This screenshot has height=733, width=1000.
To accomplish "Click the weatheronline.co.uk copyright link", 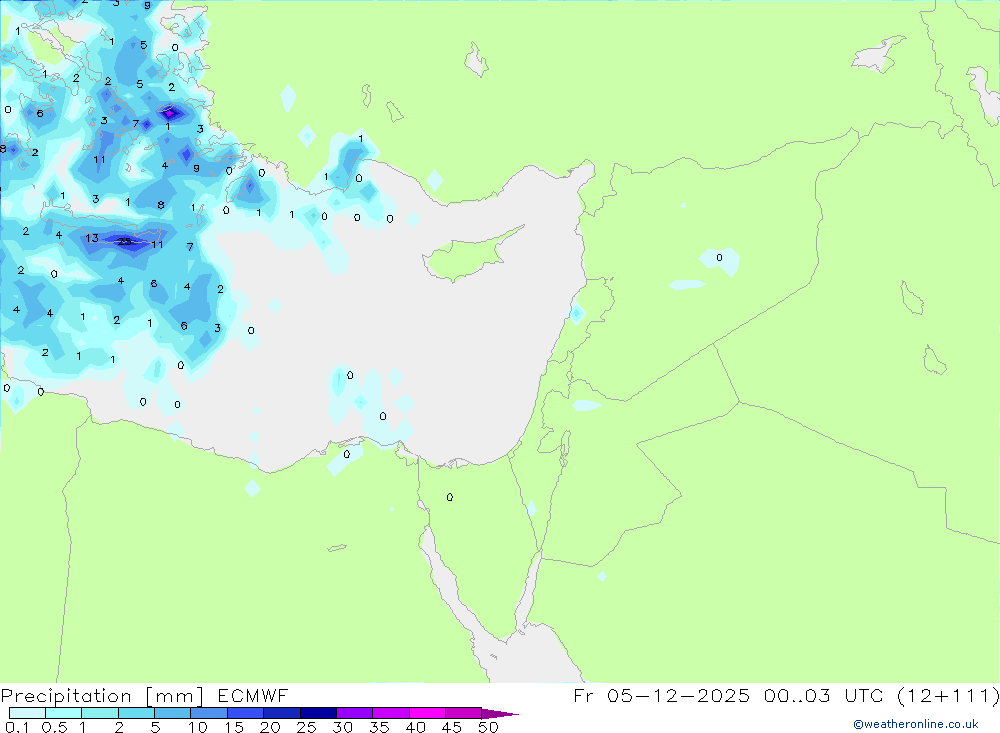I will click(916, 724).
